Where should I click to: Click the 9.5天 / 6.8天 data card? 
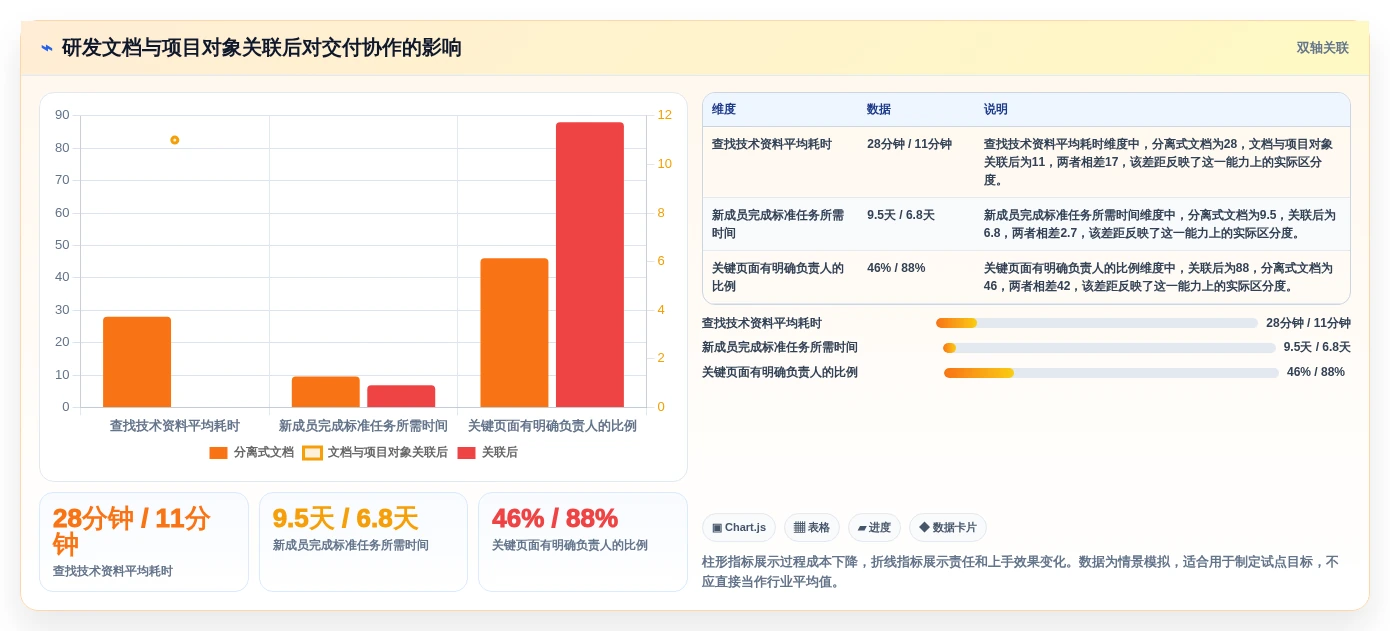(363, 542)
